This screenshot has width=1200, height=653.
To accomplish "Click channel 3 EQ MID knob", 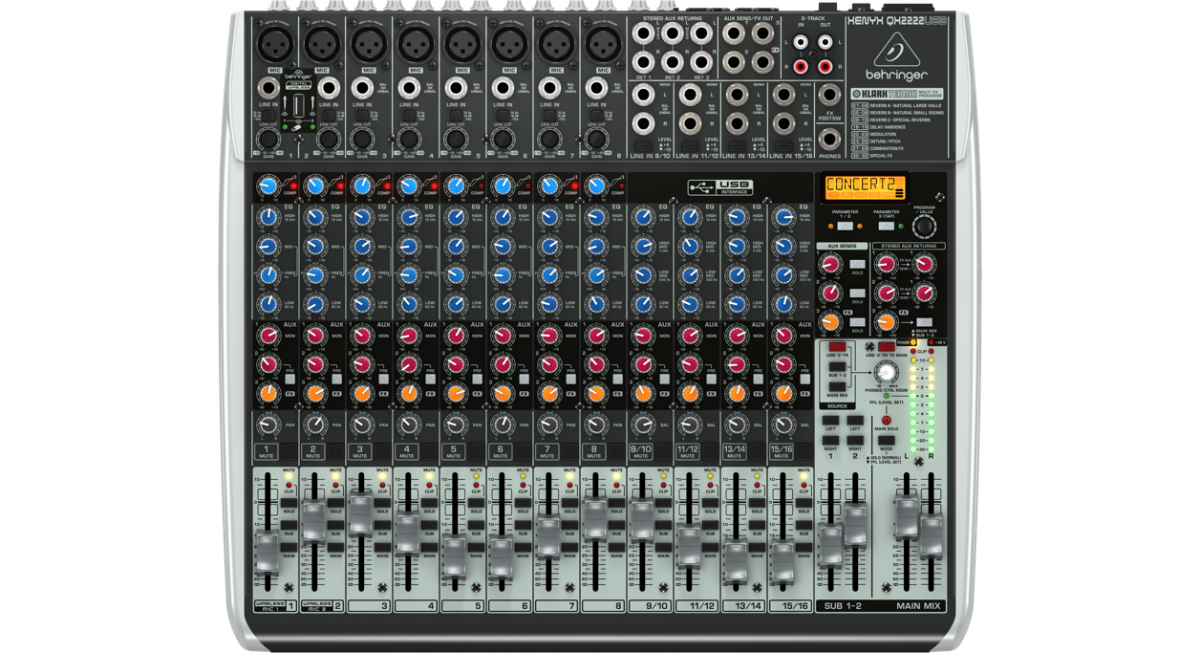I will pyautogui.click(x=361, y=245).
